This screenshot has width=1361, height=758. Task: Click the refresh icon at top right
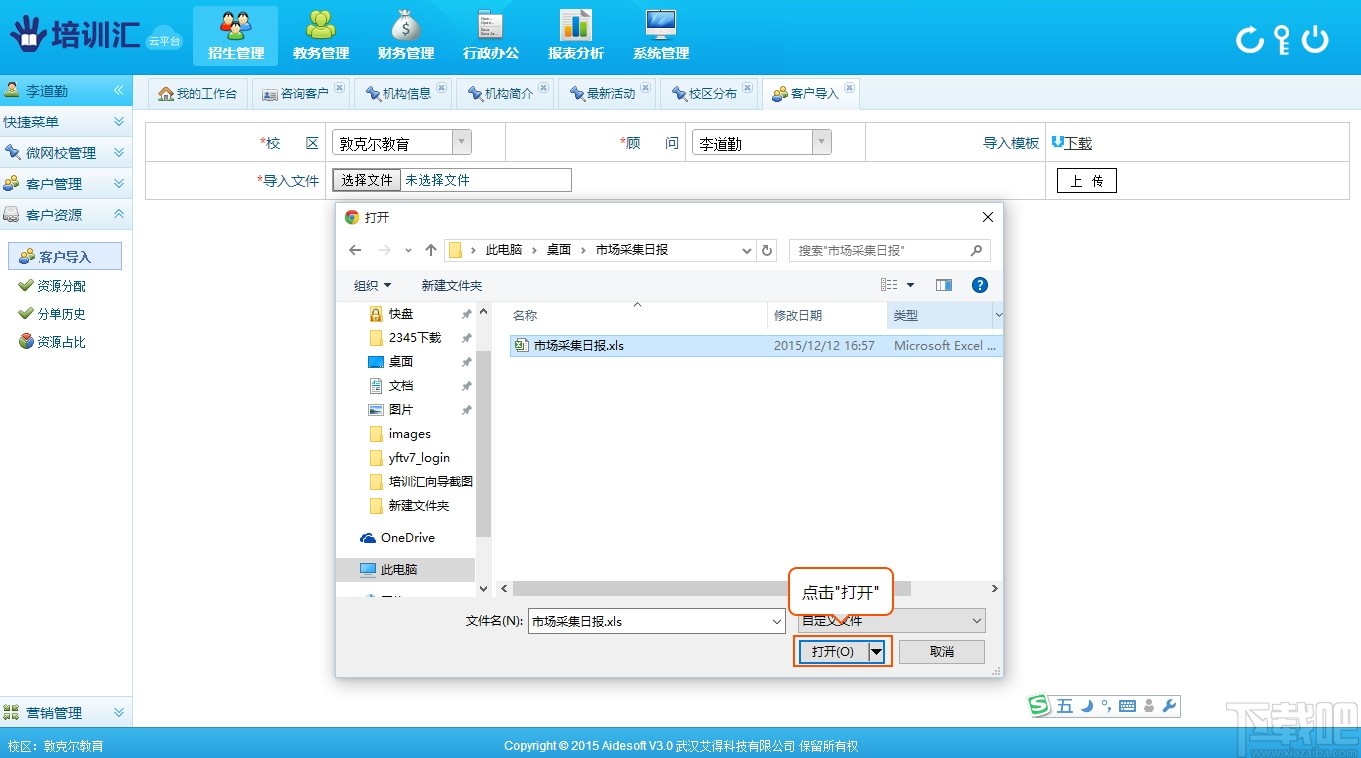point(1248,40)
